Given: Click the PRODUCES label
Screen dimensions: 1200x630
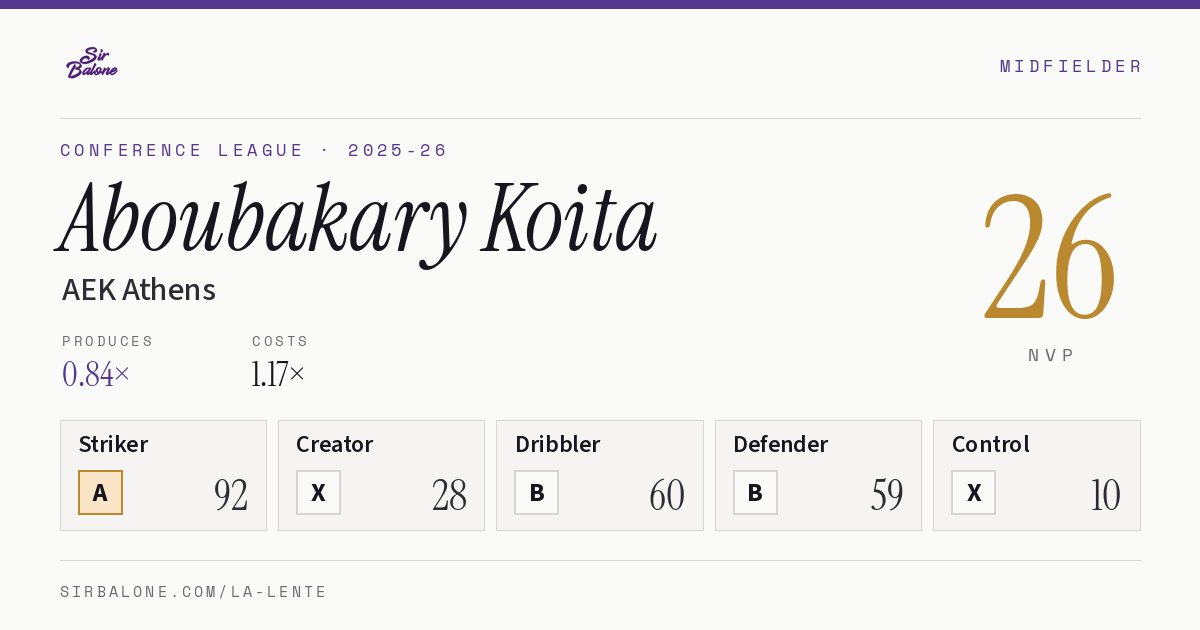Looking at the screenshot, I should click(108, 341).
